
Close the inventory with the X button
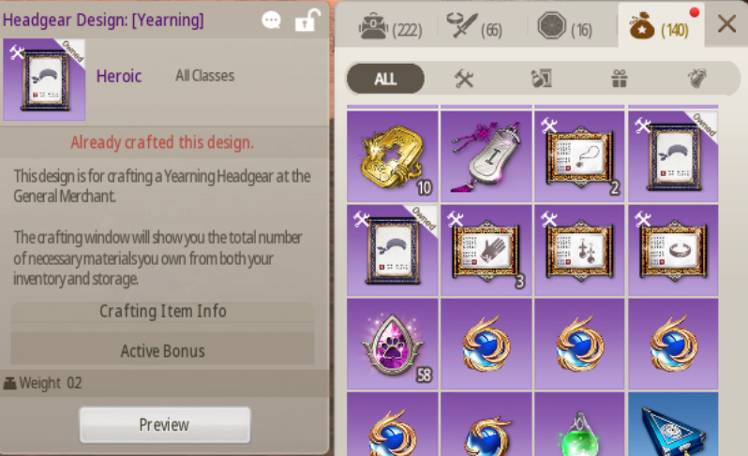tap(727, 23)
